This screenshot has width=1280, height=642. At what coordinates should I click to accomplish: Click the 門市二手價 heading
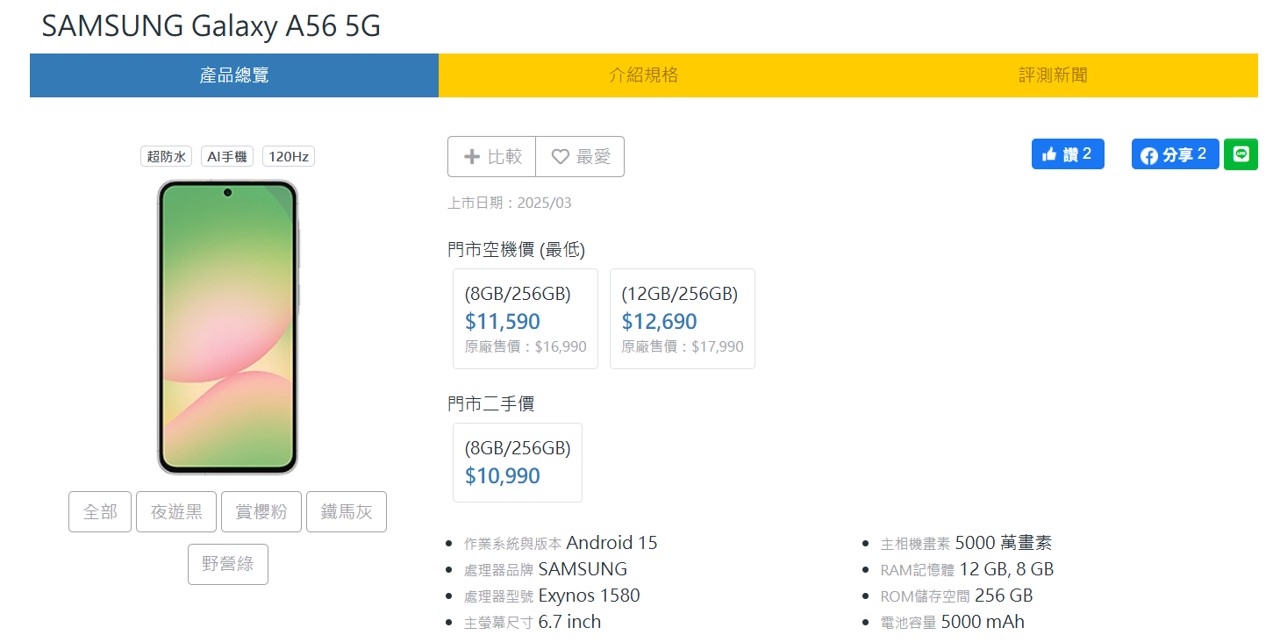tap(491, 404)
